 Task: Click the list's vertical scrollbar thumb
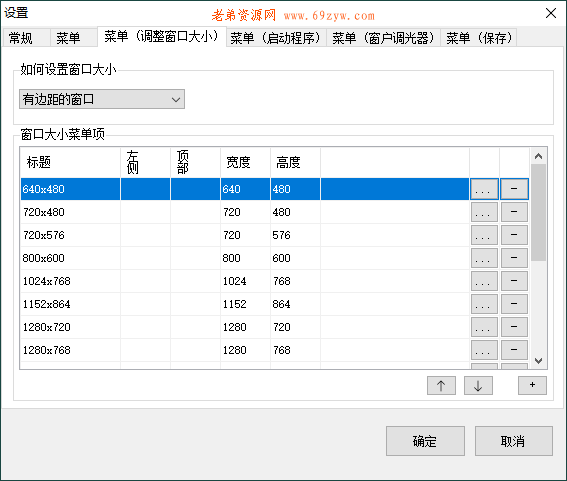(x=538, y=213)
